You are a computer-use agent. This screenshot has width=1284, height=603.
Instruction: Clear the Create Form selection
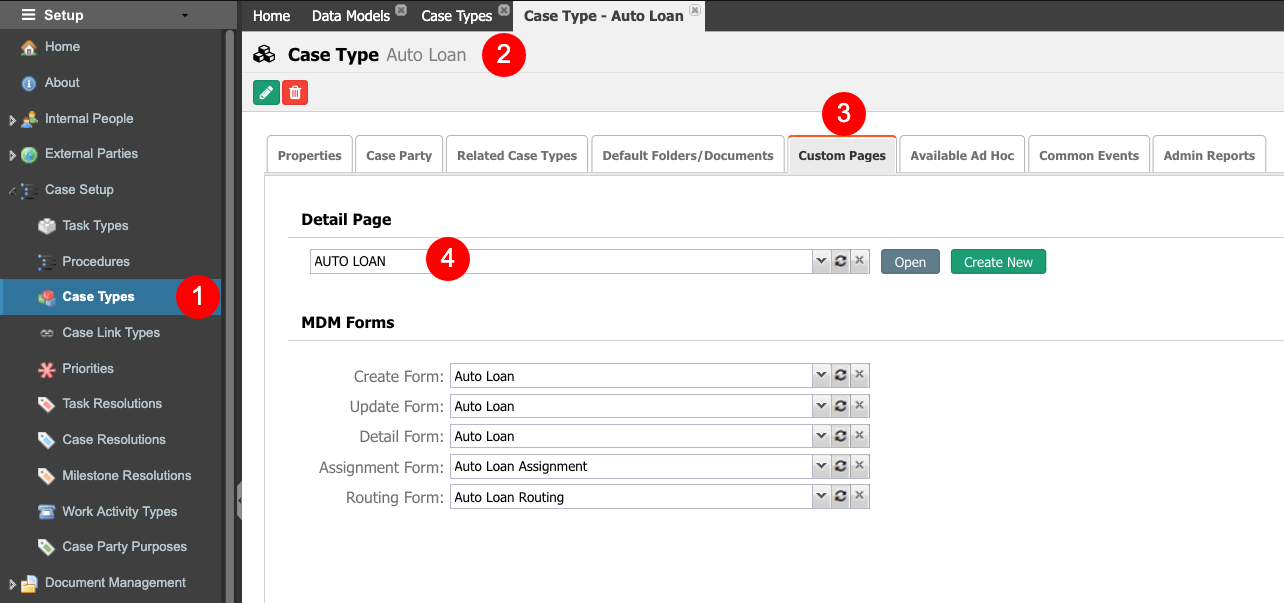coord(859,376)
